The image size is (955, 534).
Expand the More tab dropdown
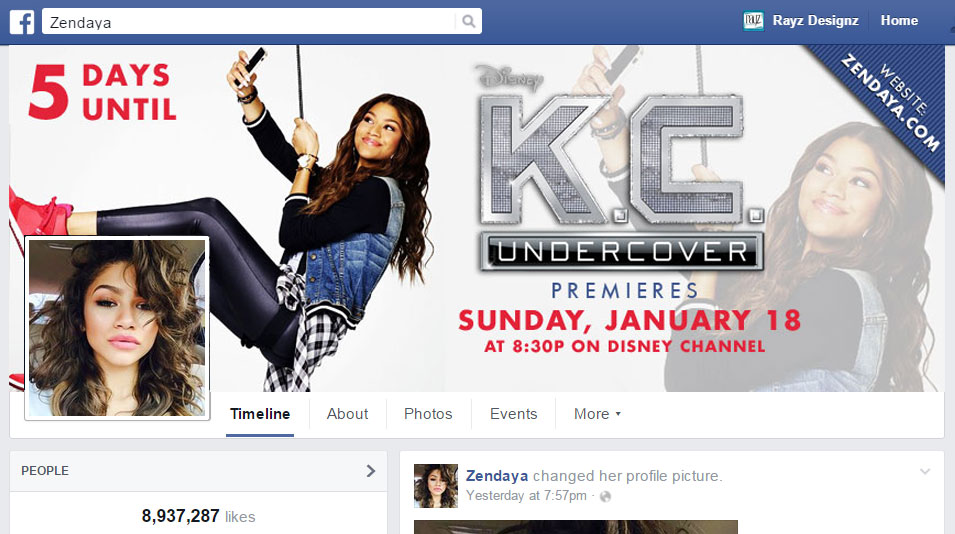tap(597, 414)
